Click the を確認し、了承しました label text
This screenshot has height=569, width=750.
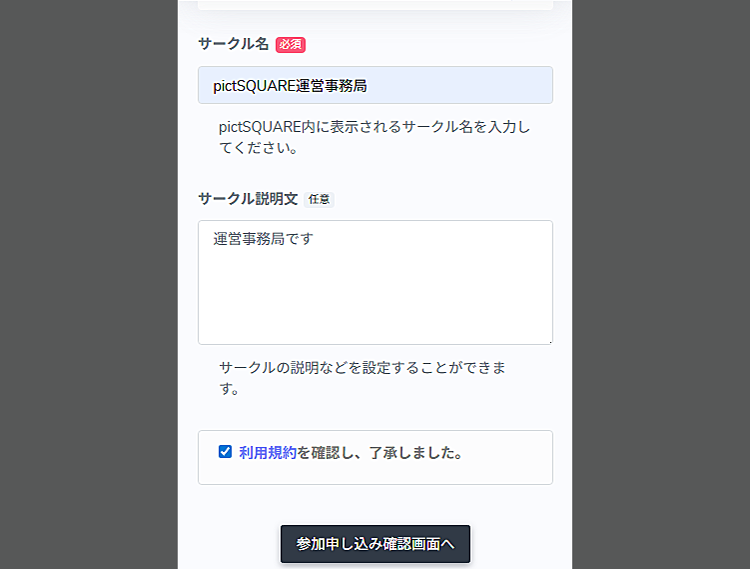[379, 452]
